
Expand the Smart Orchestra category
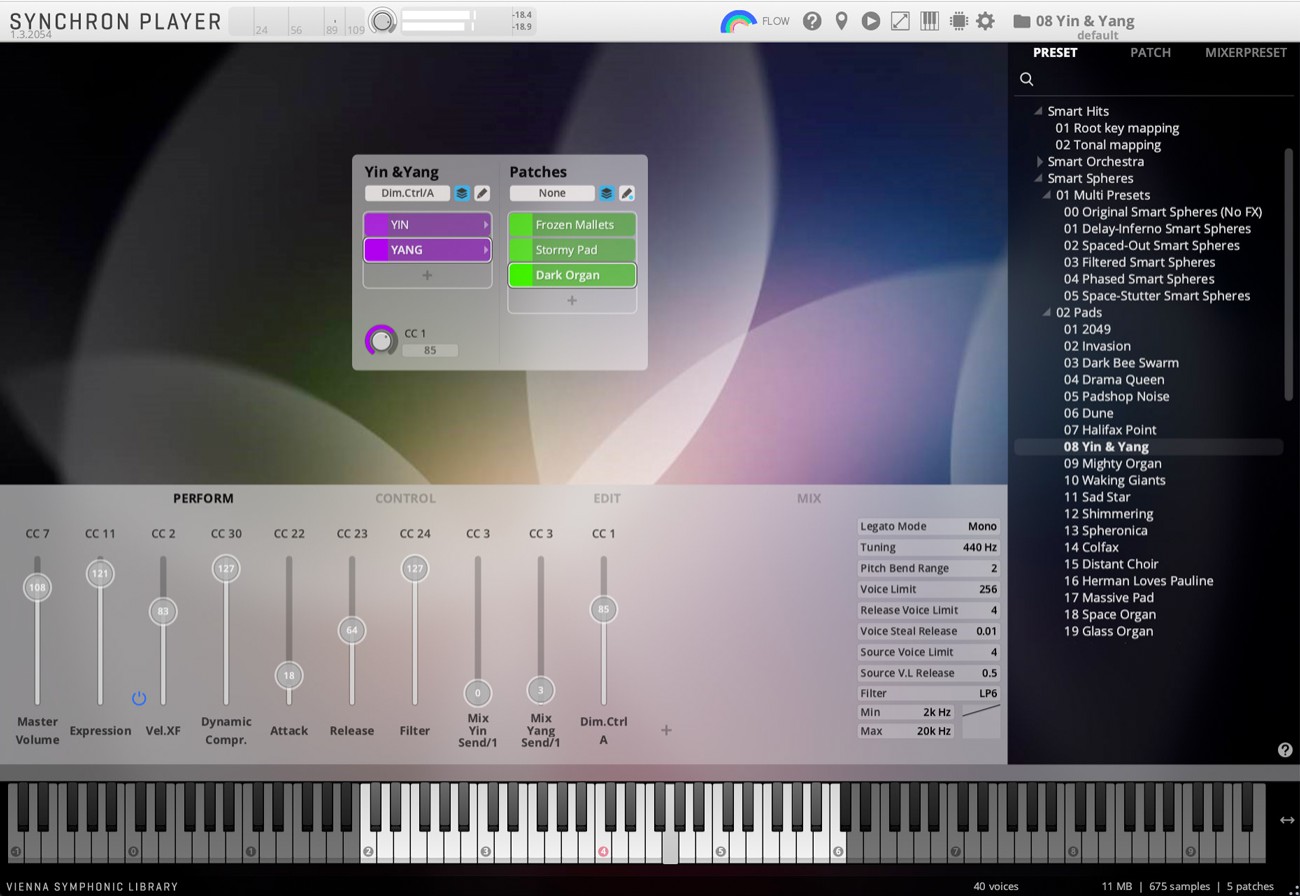point(1039,161)
